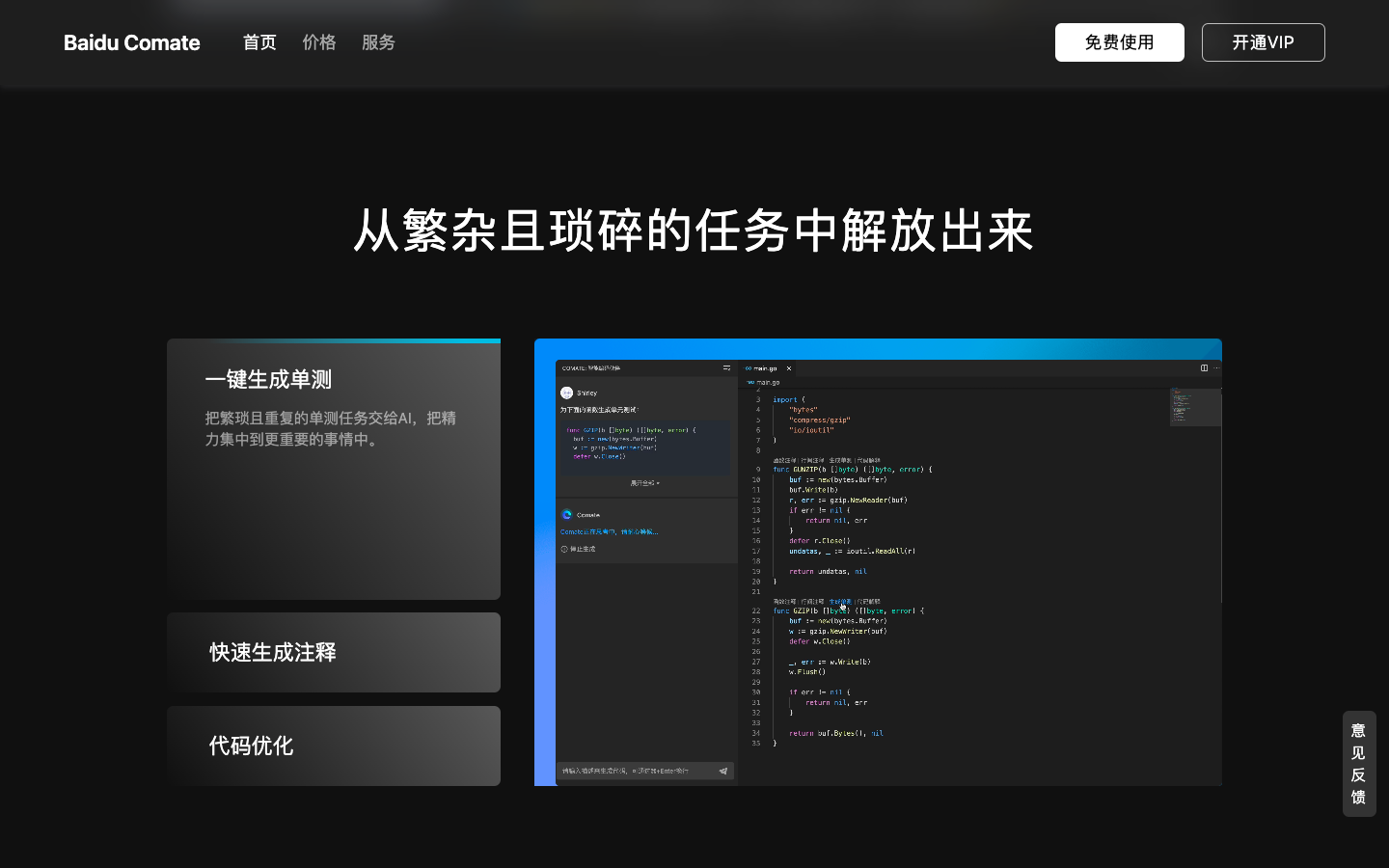
Task: Click the Go language icon on the main.go tab
Action: [749, 368]
